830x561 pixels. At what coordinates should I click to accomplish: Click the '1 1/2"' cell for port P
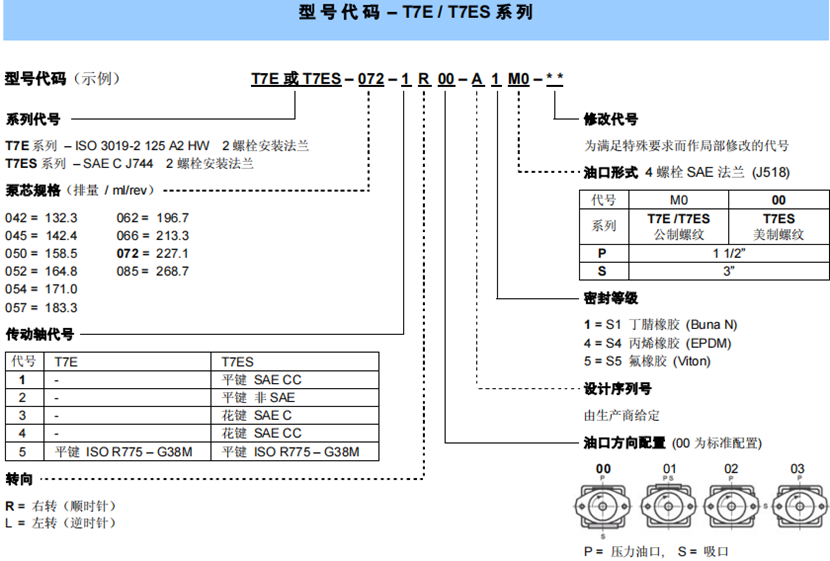[729, 254]
